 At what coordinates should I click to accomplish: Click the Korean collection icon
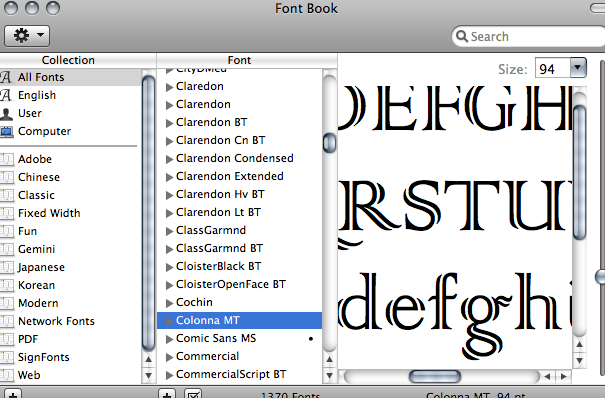(6, 285)
